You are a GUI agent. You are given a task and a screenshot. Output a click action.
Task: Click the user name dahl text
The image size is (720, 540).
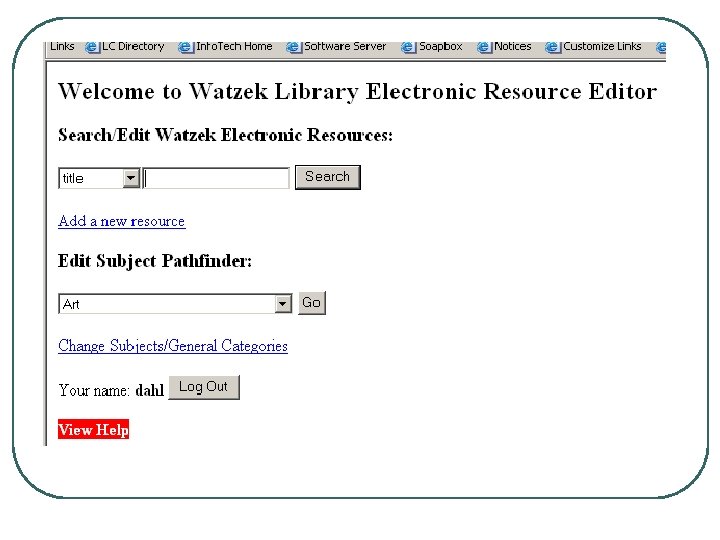pos(150,390)
